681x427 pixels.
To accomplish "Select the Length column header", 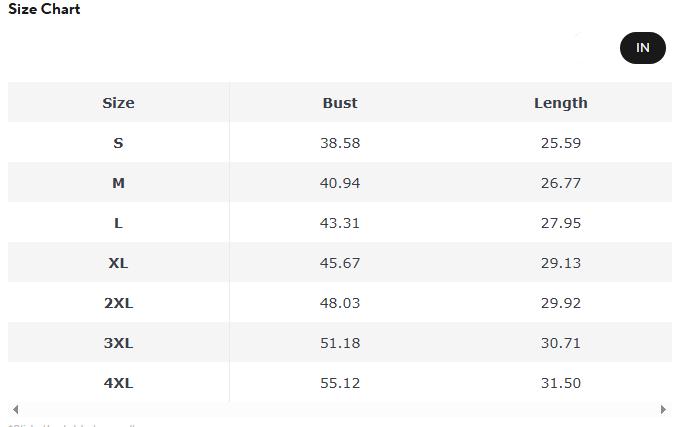I will [560, 103].
